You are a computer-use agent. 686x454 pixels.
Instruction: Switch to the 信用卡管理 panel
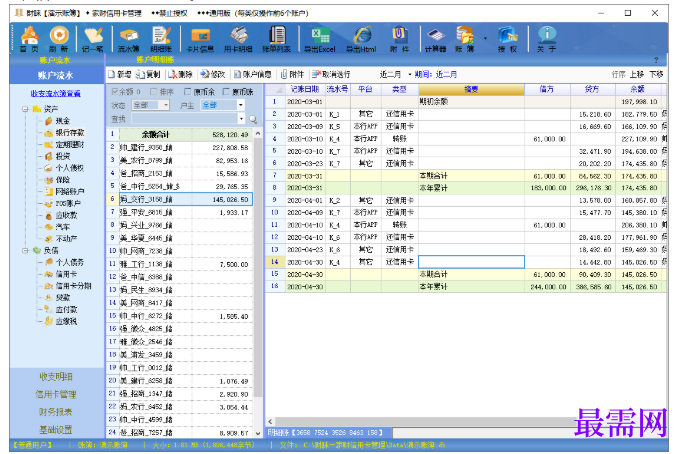56,395
